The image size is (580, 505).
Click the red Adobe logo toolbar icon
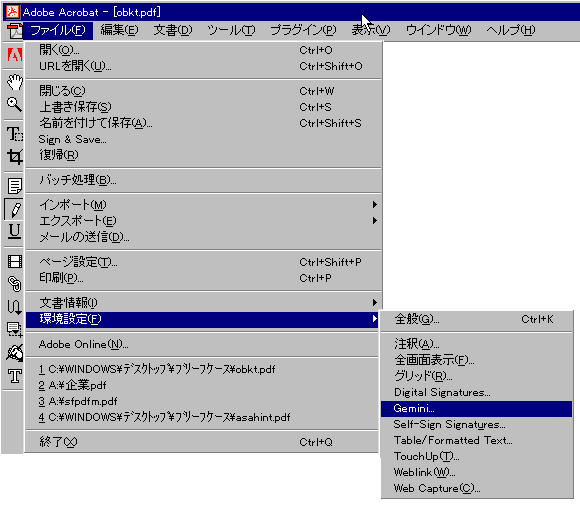(15, 55)
